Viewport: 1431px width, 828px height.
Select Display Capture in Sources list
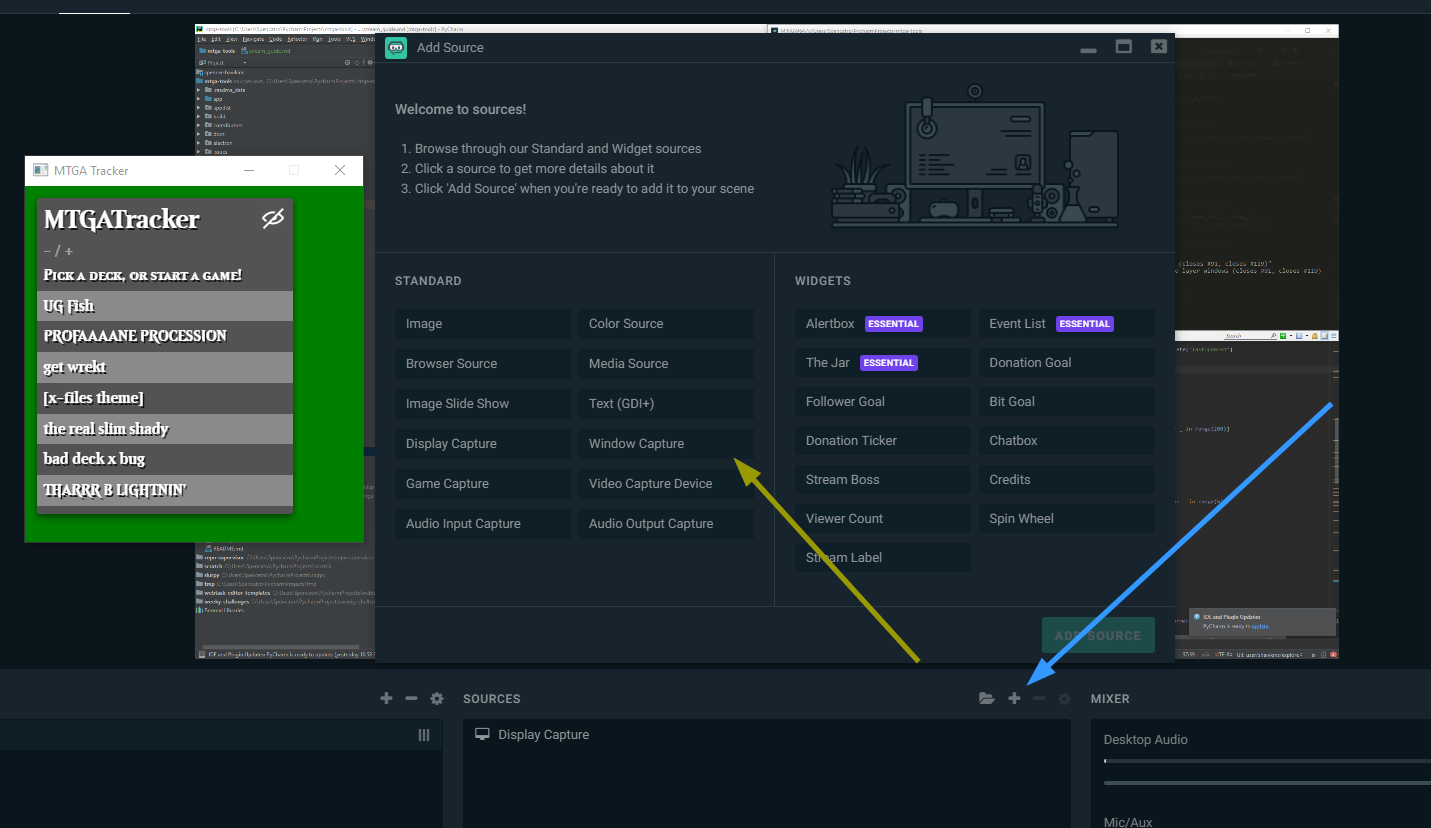point(766,735)
